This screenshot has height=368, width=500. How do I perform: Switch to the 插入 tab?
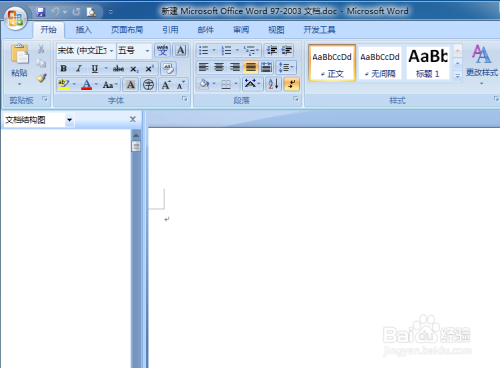pyautogui.click(x=83, y=30)
